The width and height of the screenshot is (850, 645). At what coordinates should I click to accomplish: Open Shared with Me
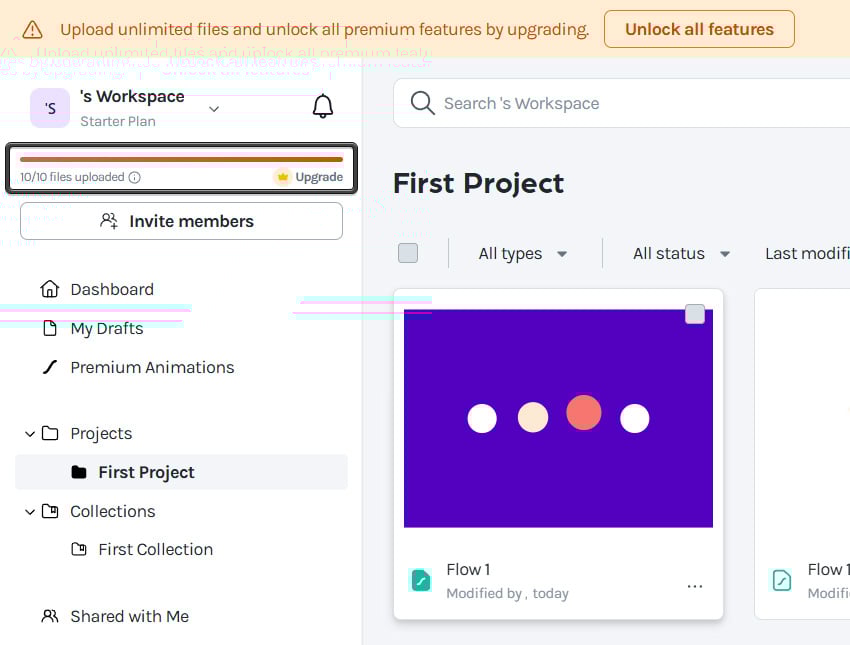tap(115, 616)
